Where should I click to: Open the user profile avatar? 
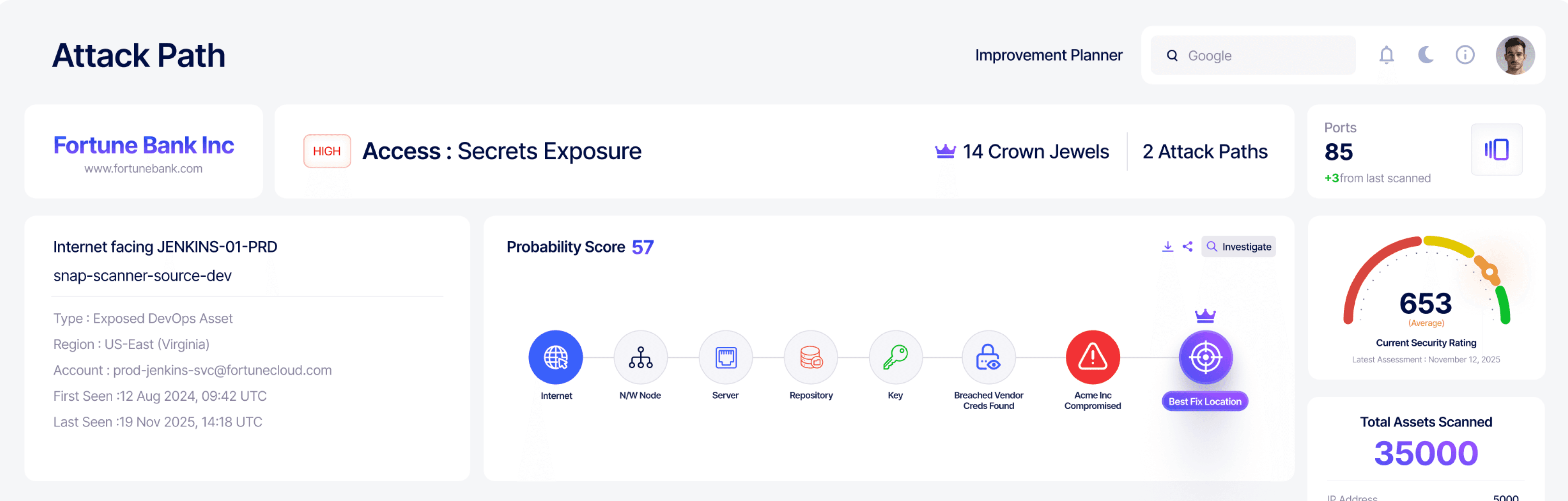[1514, 56]
